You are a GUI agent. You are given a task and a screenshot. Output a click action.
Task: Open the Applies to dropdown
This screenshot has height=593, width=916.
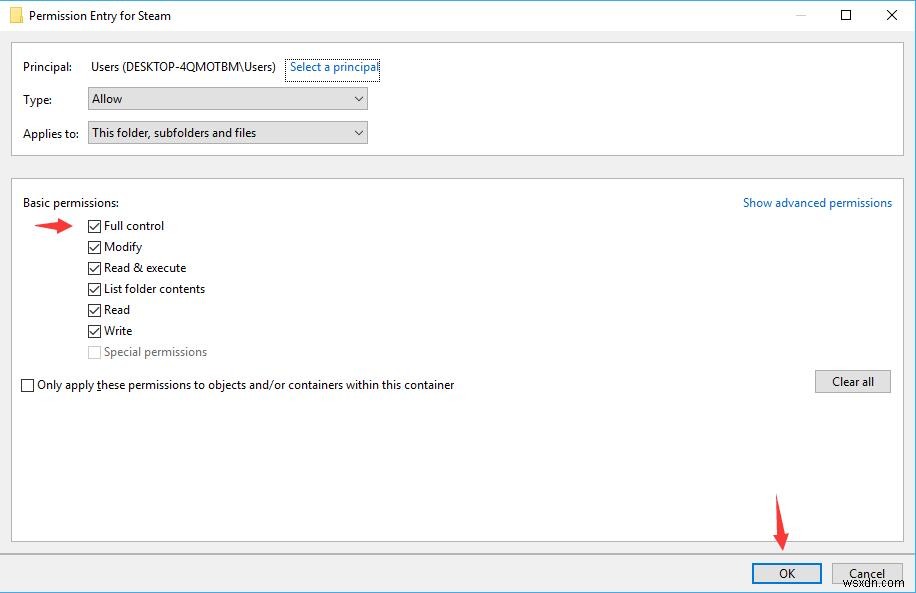(x=228, y=133)
